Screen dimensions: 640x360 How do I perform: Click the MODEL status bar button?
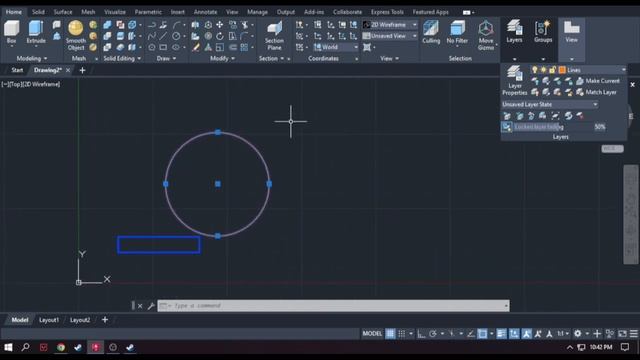coord(372,334)
